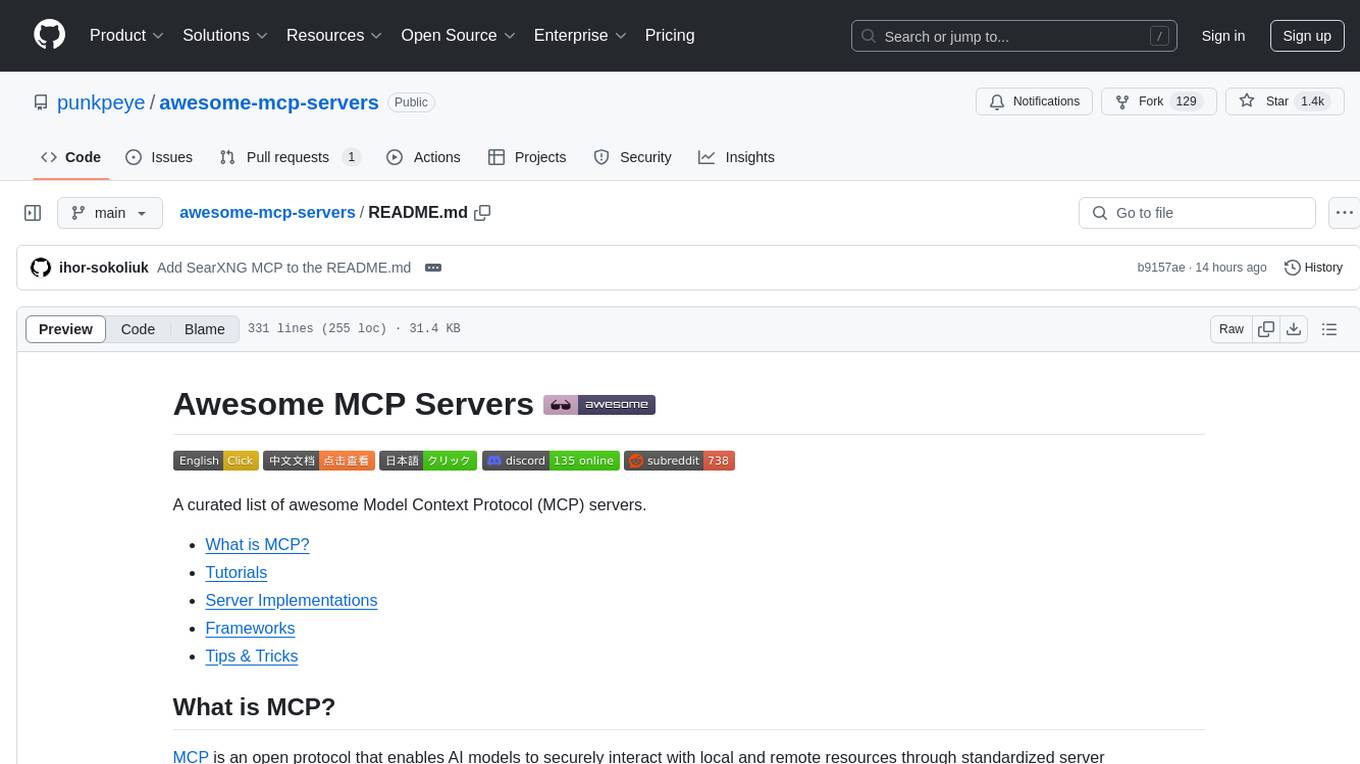Switch to the Code tab
The image size is (1360, 764).
point(71,157)
